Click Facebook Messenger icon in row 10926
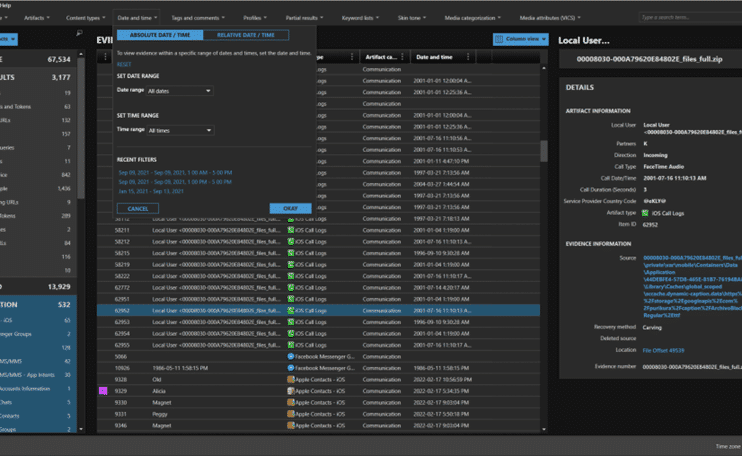 [291, 368]
